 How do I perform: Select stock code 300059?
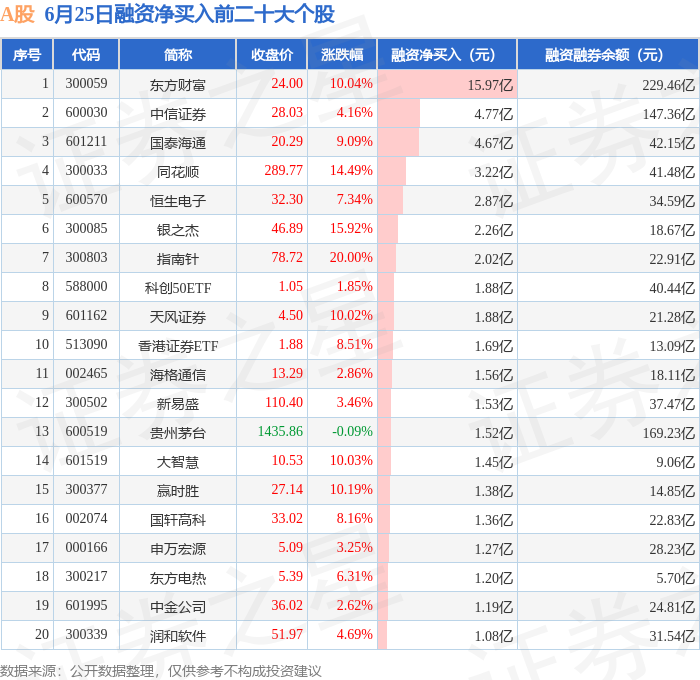(x=86, y=83)
